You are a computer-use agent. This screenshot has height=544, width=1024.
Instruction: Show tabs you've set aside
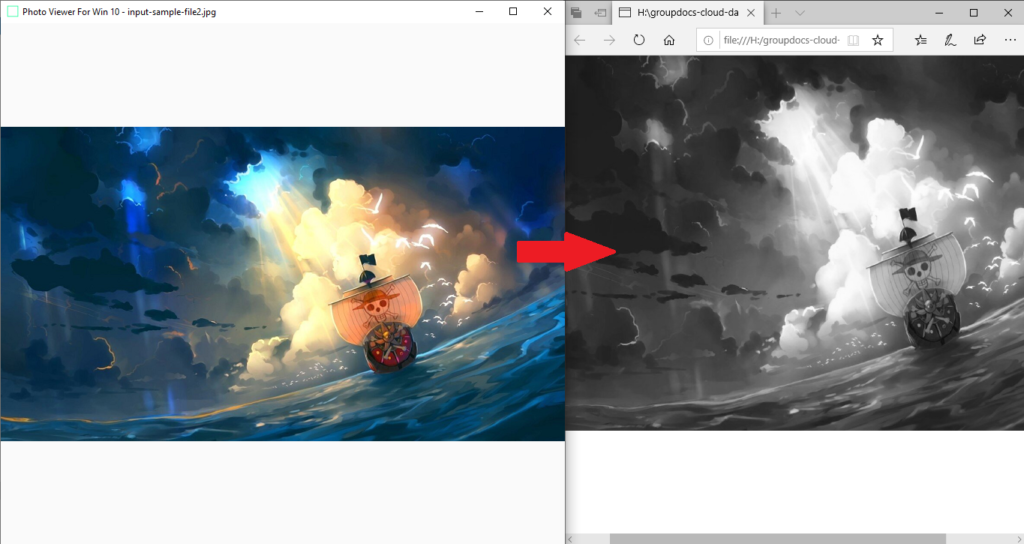click(x=576, y=13)
